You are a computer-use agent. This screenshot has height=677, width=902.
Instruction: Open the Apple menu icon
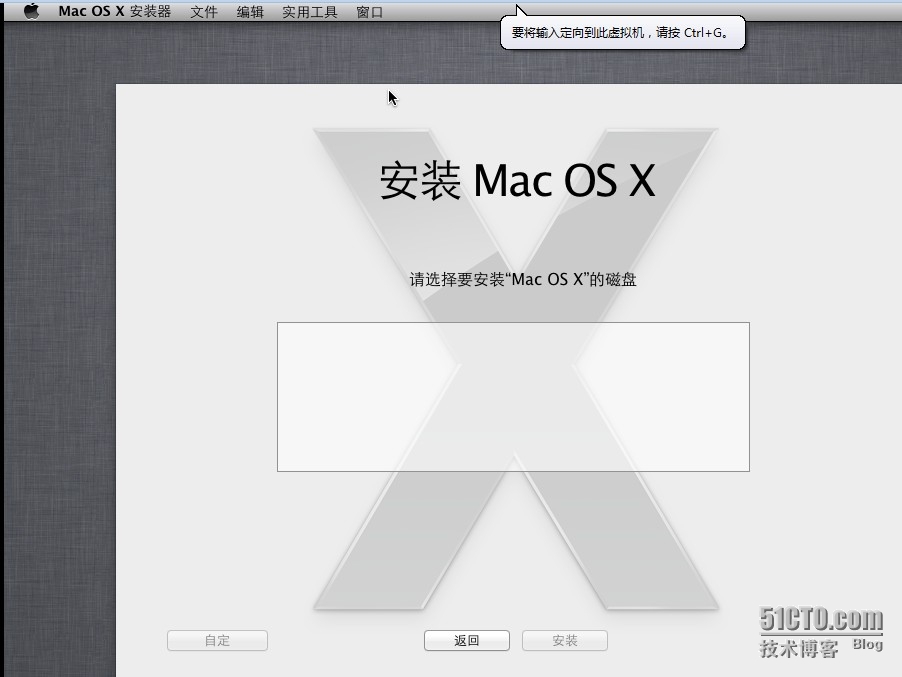[x=32, y=11]
